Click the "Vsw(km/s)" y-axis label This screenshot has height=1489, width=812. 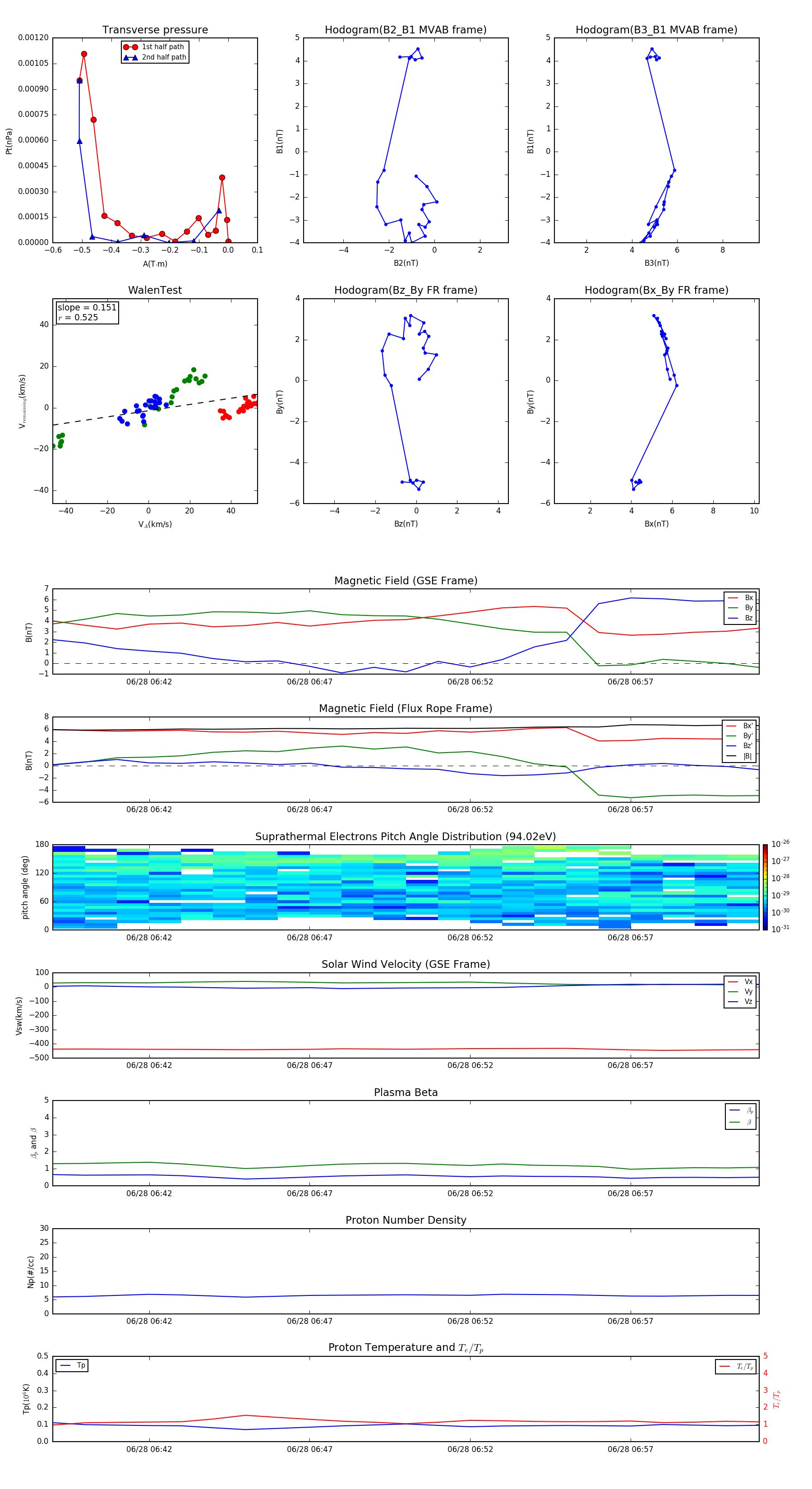[18, 1016]
